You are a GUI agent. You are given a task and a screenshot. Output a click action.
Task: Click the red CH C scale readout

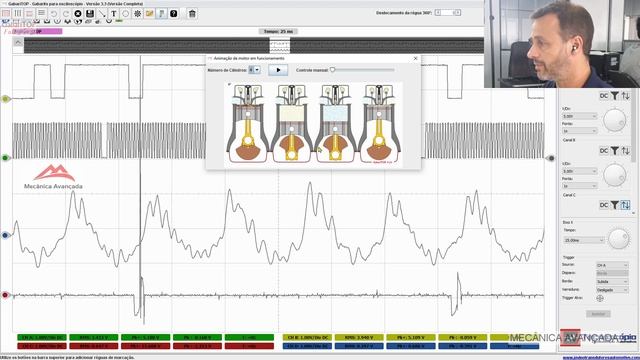pos(42,346)
